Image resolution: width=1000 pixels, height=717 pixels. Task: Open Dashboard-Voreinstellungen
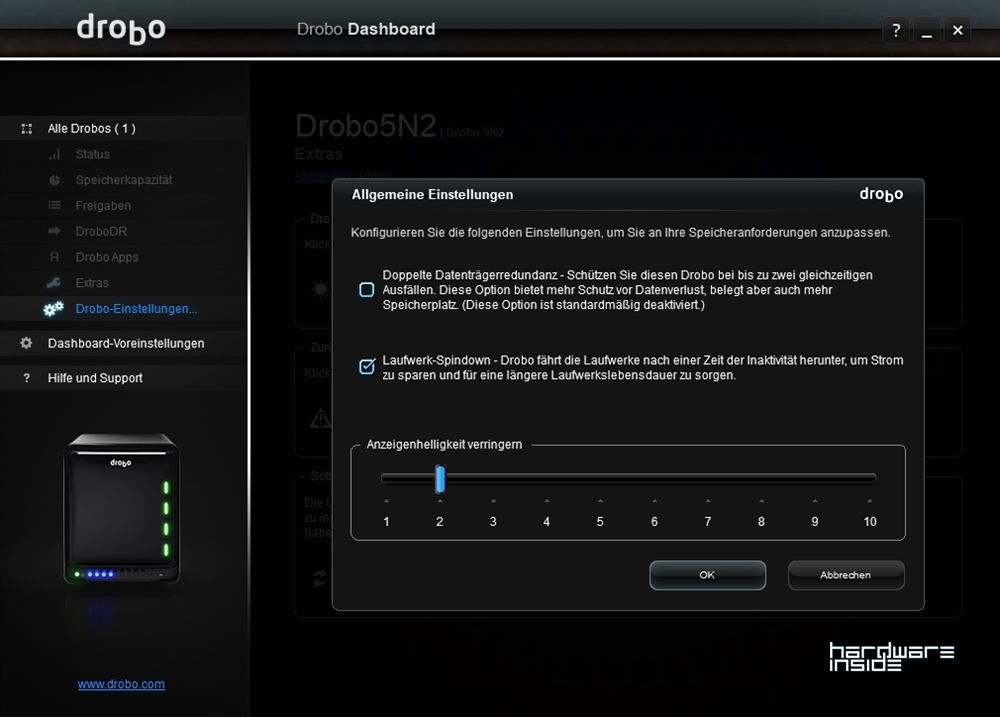click(x=126, y=343)
